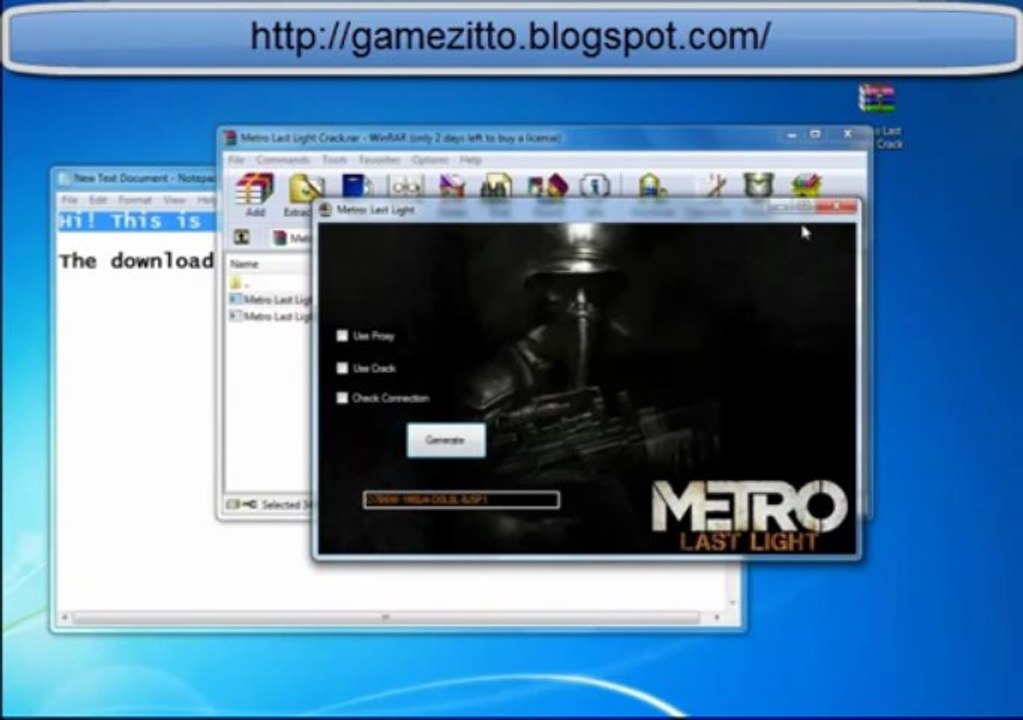Image resolution: width=1023 pixels, height=720 pixels.
Task: Open the File menu in Notepad
Action: tap(70, 200)
